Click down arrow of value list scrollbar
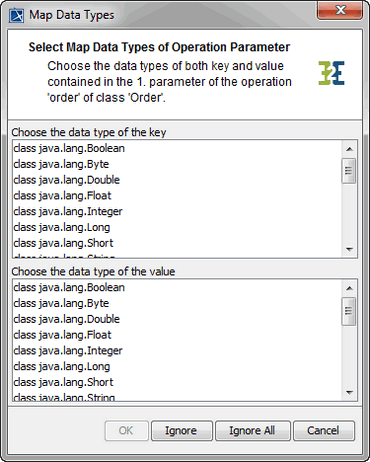 [349, 392]
